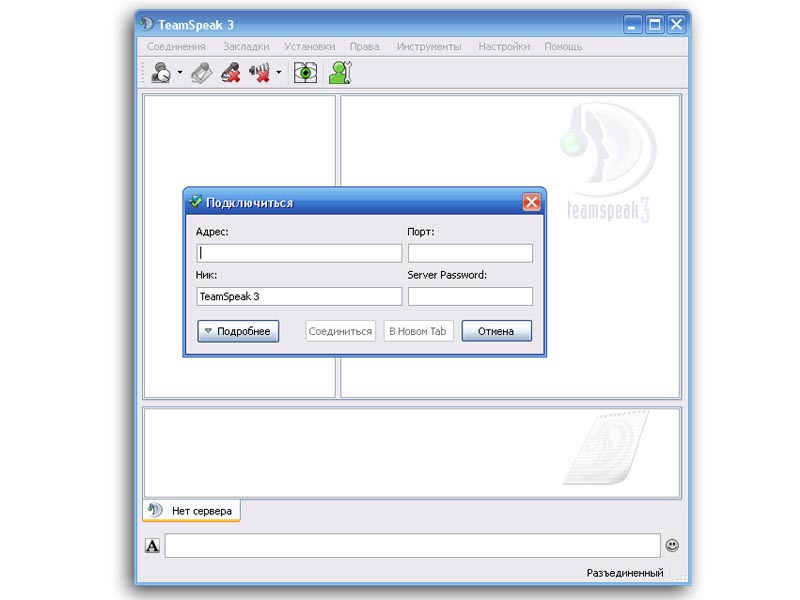
Task: Open the Закладки menu
Action: (x=246, y=46)
